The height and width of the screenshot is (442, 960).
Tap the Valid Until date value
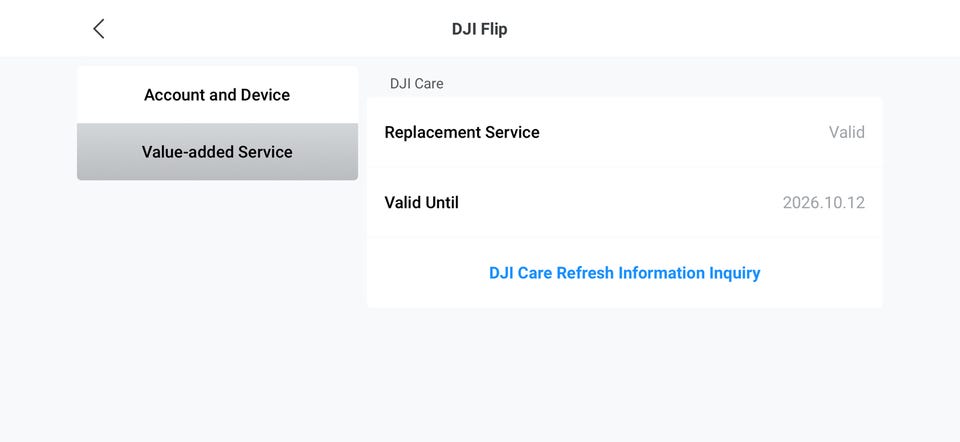[823, 202]
